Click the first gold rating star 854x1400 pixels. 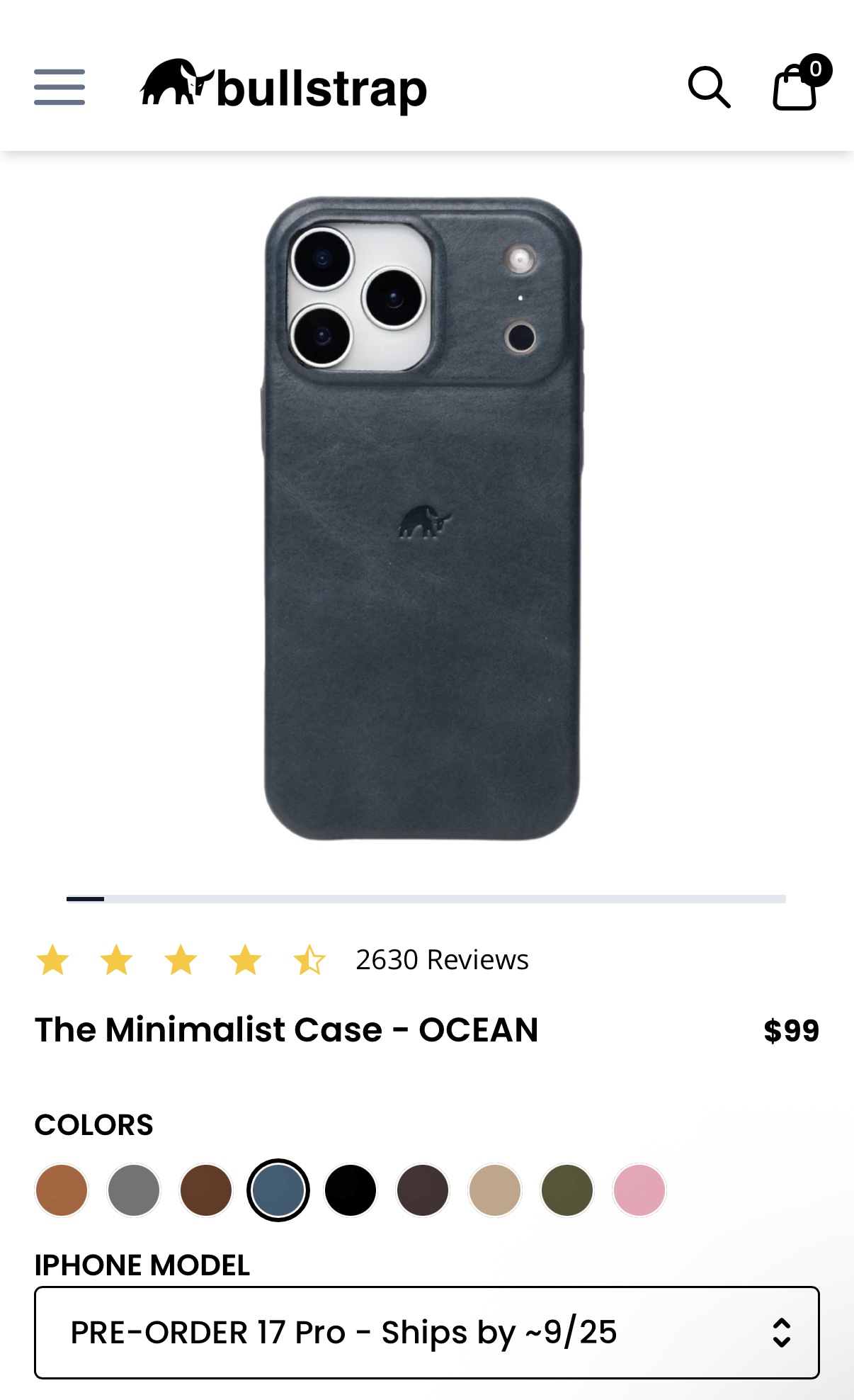pyautogui.click(x=53, y=960)
